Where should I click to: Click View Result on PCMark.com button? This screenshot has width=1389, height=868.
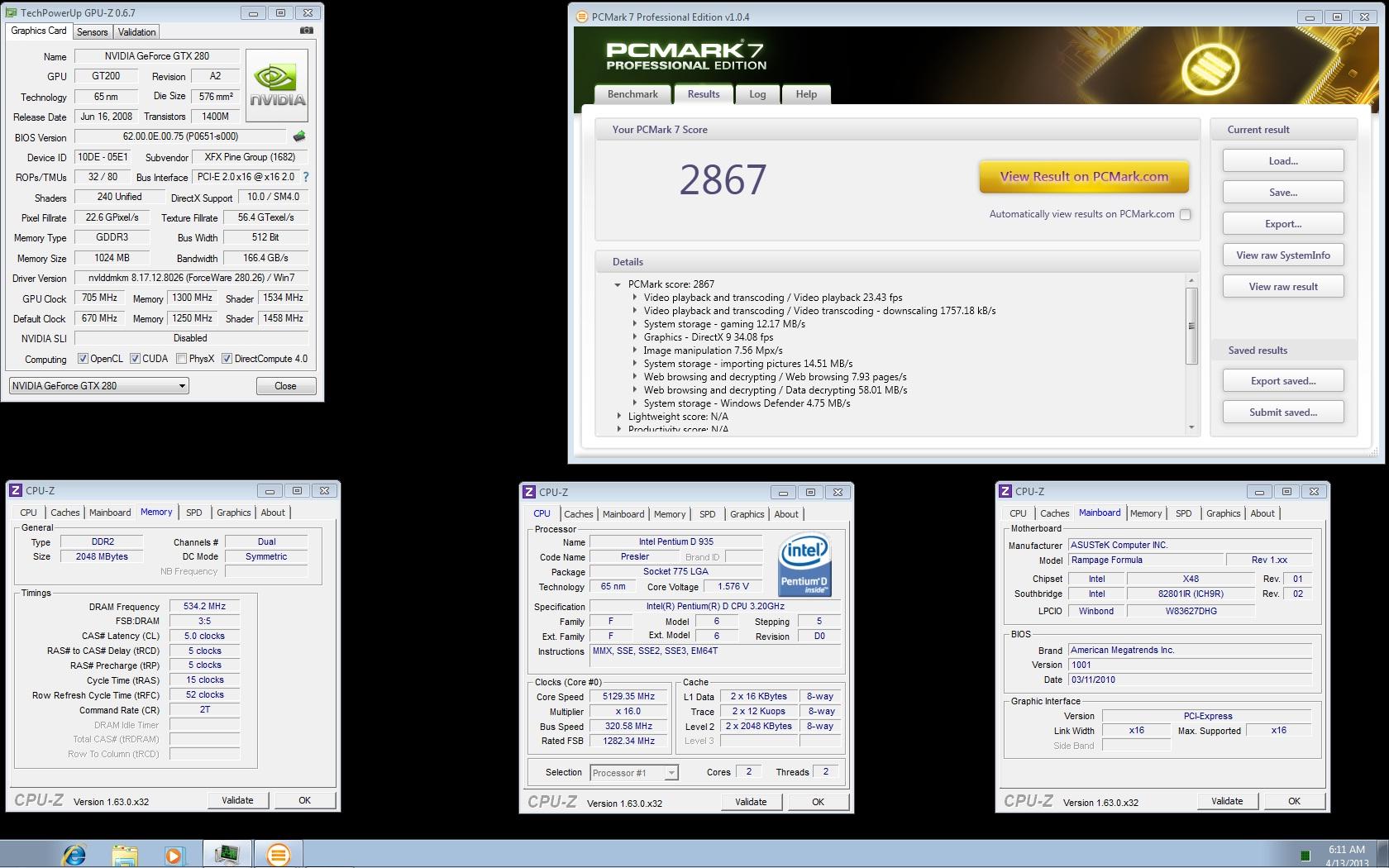tap(1084, 177)
